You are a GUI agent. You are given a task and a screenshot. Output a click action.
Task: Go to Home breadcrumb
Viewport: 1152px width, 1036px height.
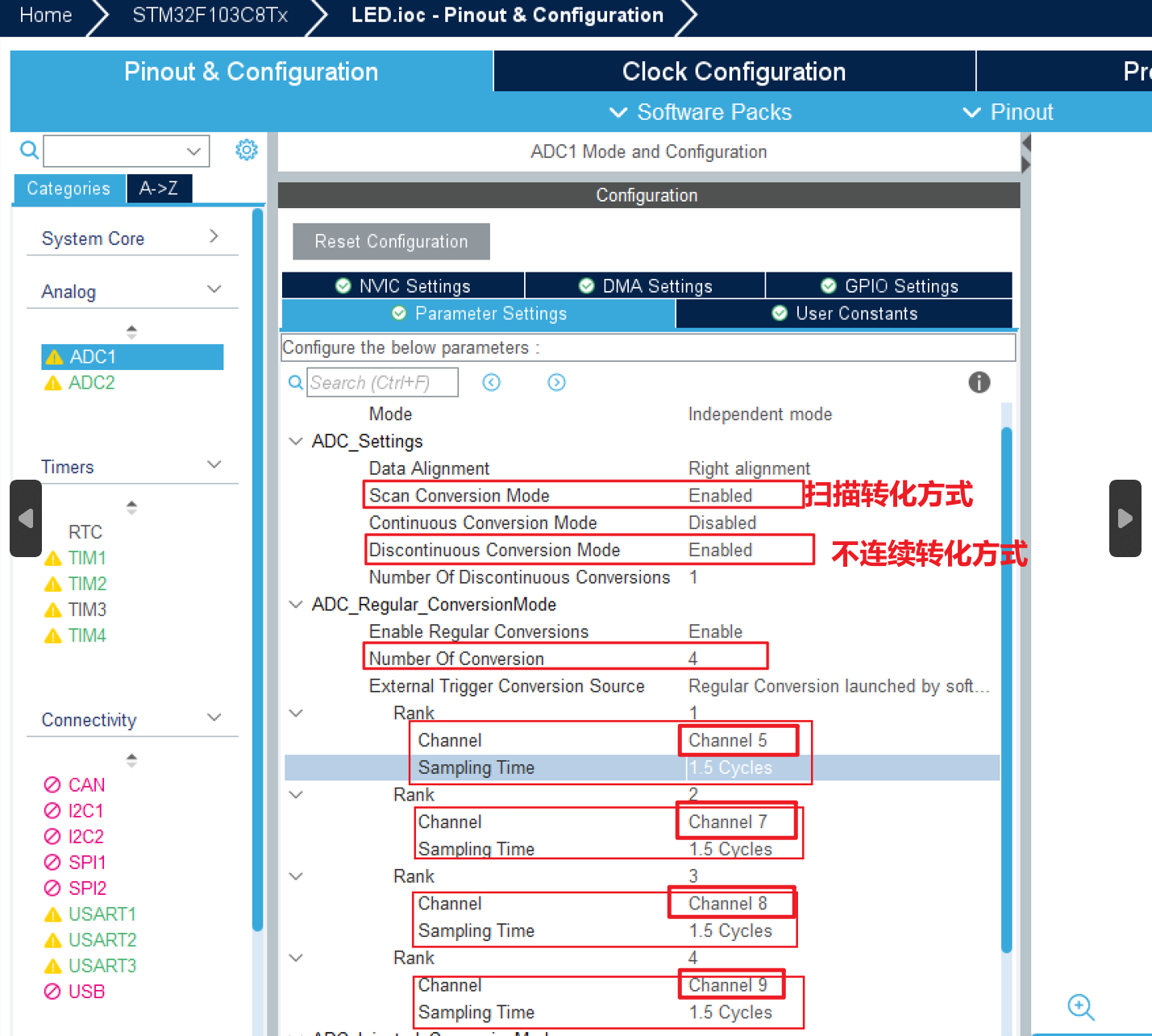coord(46,15)
